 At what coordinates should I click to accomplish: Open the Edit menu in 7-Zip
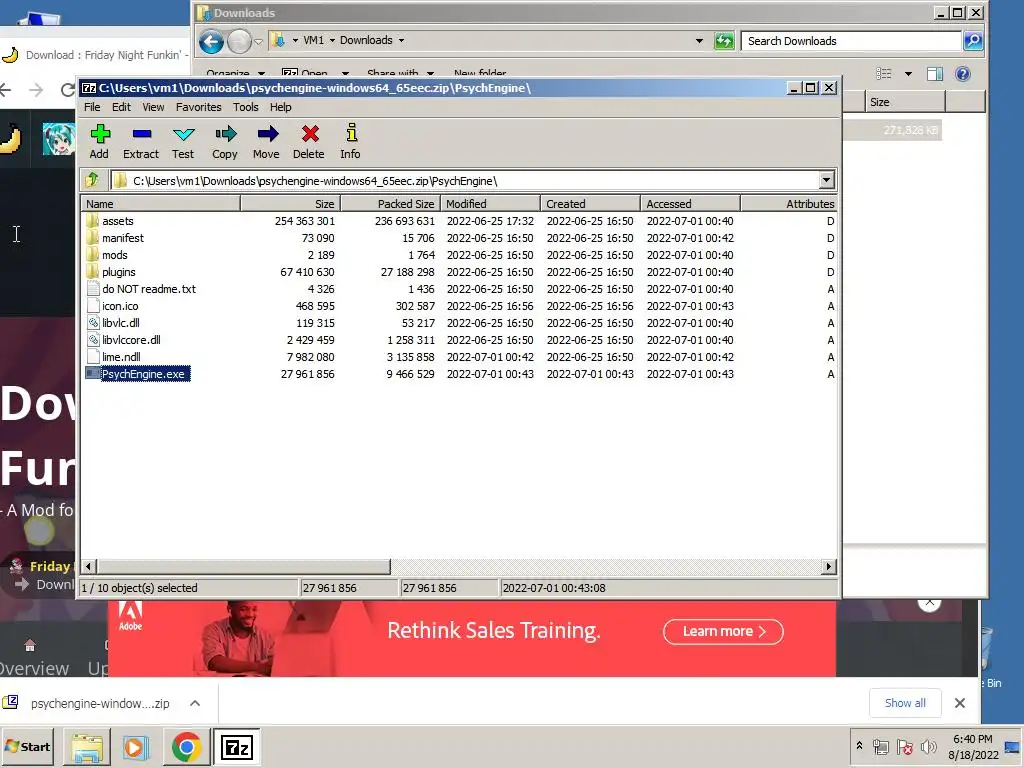pos(121,107)
